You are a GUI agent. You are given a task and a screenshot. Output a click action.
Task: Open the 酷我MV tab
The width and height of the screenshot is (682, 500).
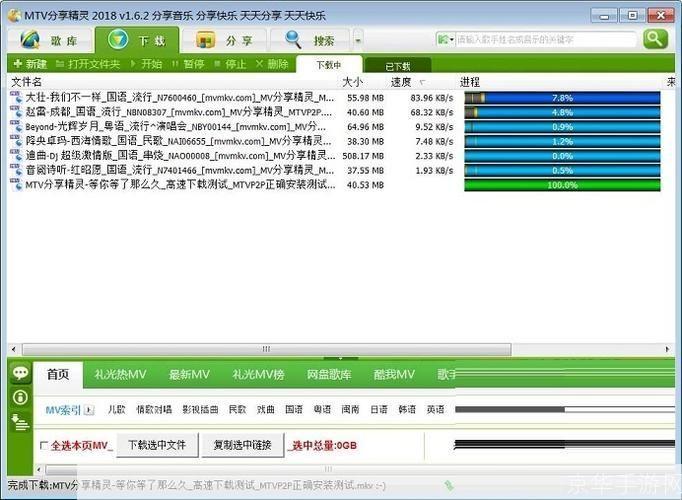point(394,374)
